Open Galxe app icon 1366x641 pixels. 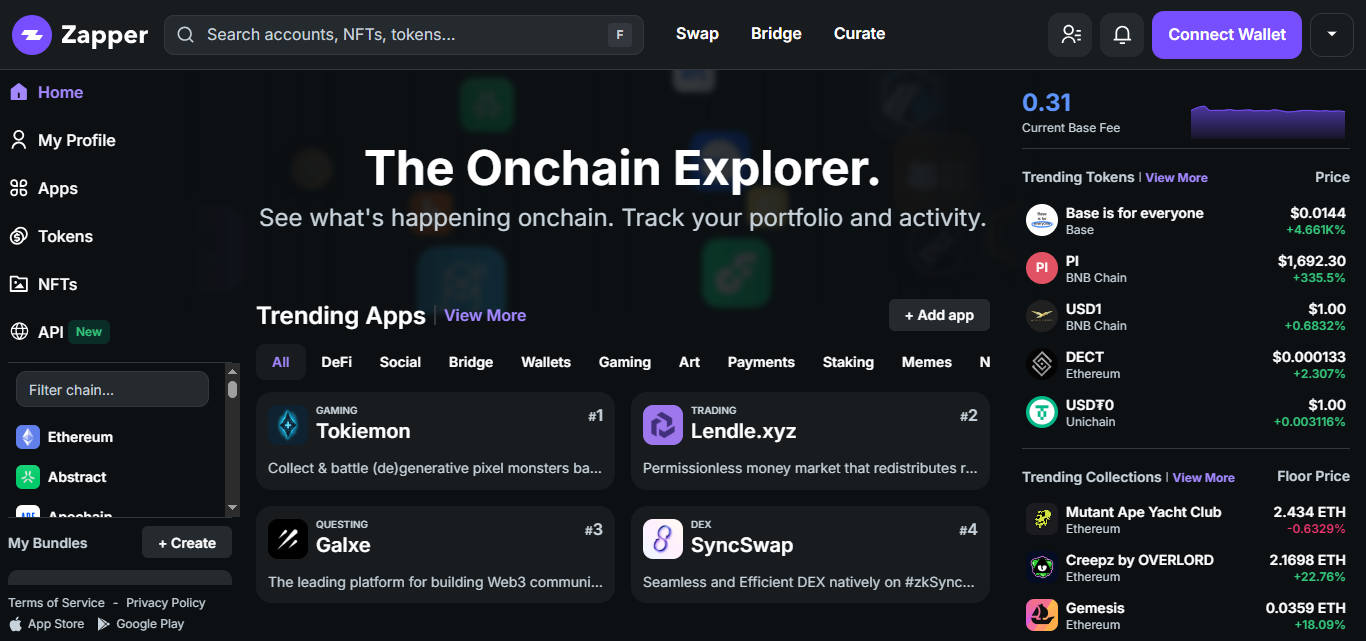(288, 539)
